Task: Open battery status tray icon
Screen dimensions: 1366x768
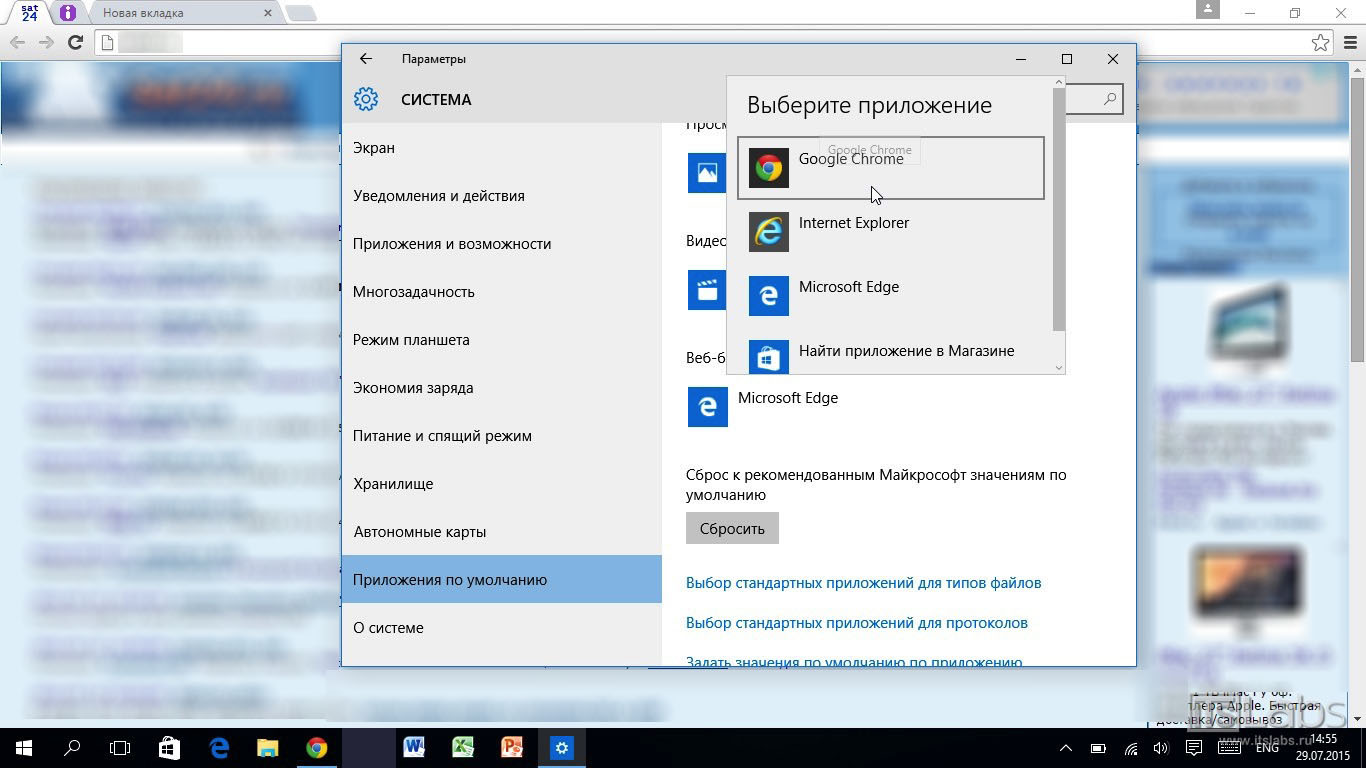Action: tap(1098, 748)
